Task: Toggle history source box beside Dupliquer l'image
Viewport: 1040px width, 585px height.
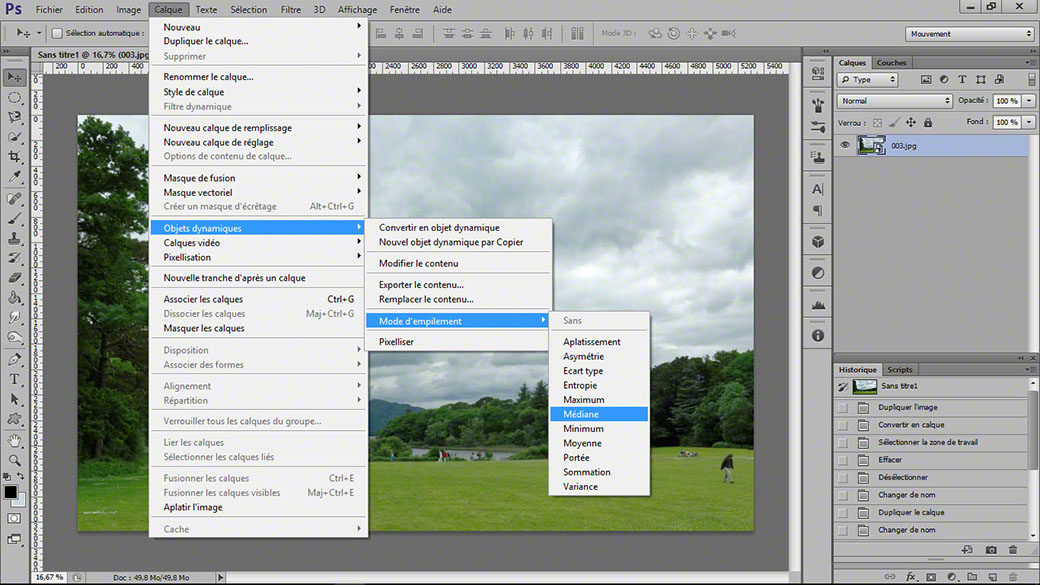Action: coord(843,407)
